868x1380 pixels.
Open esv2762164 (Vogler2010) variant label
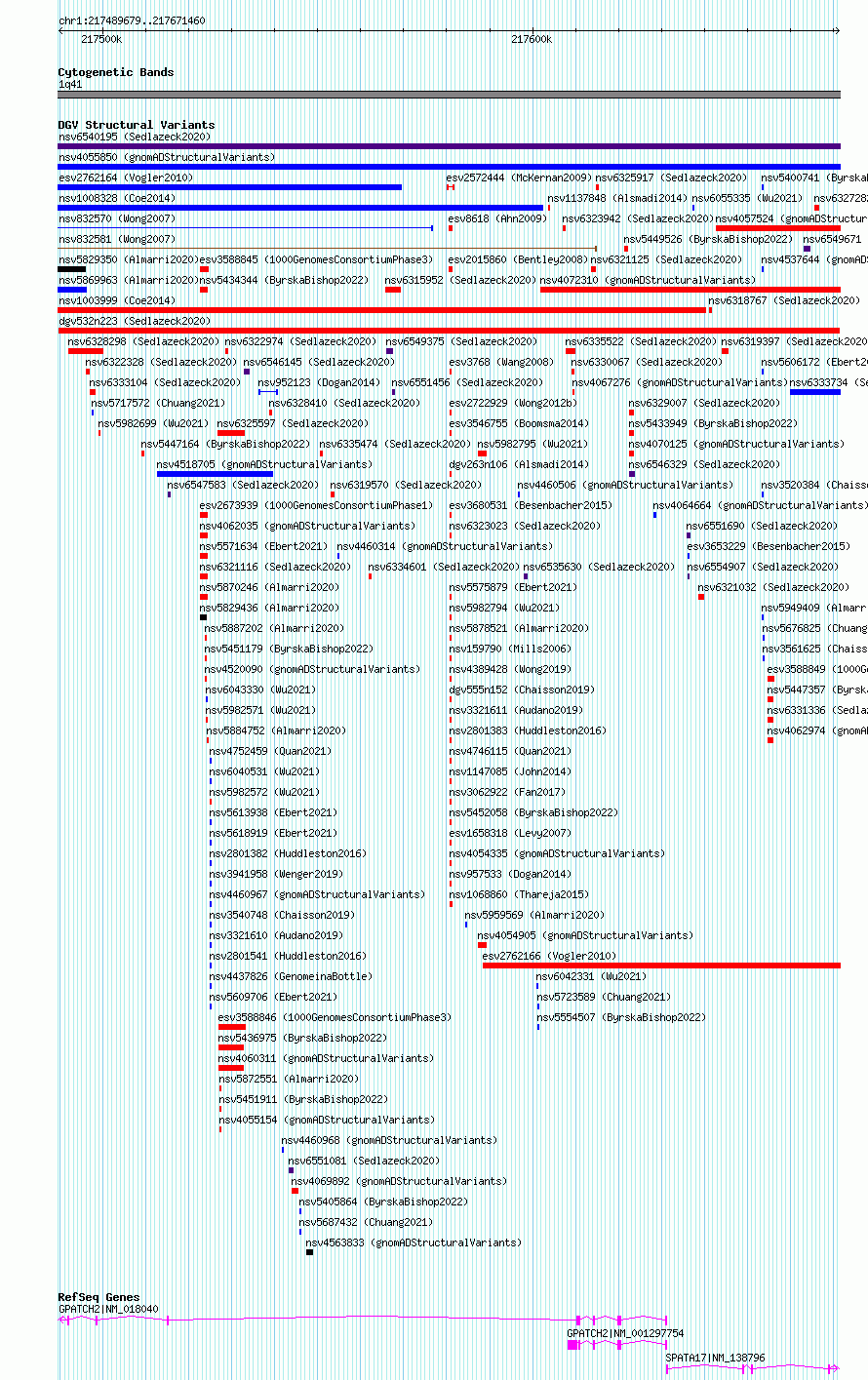pos(126,177)
